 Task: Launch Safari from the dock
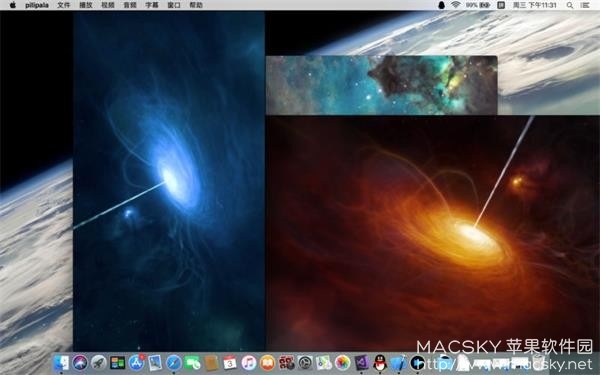[x=174, y=362]
